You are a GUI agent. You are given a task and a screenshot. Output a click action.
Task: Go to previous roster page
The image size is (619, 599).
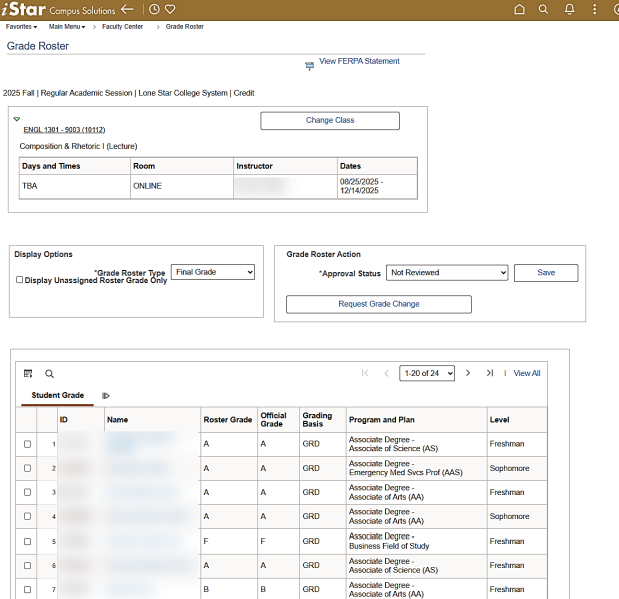[x=386, y=373]
